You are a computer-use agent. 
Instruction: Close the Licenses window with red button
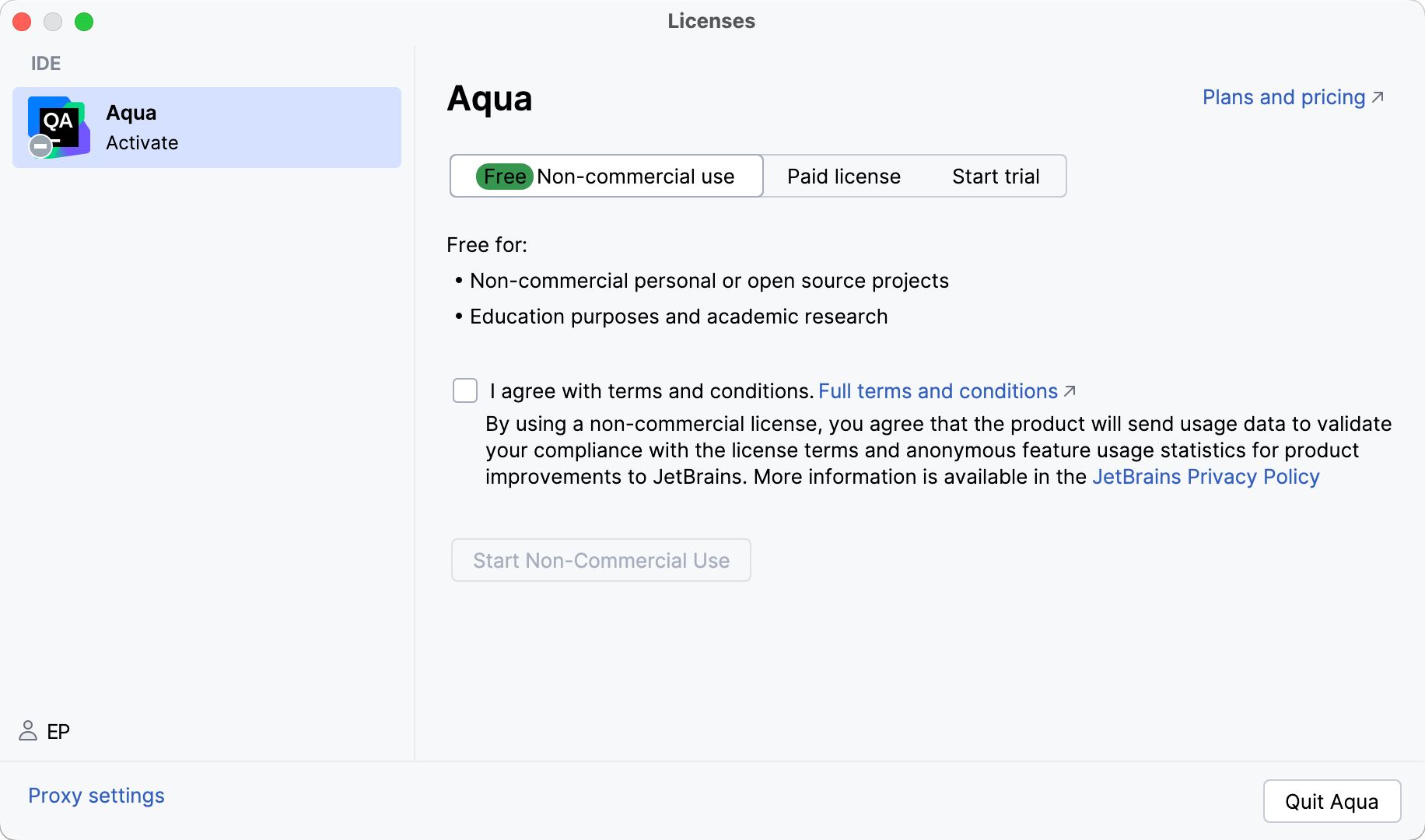22,22
